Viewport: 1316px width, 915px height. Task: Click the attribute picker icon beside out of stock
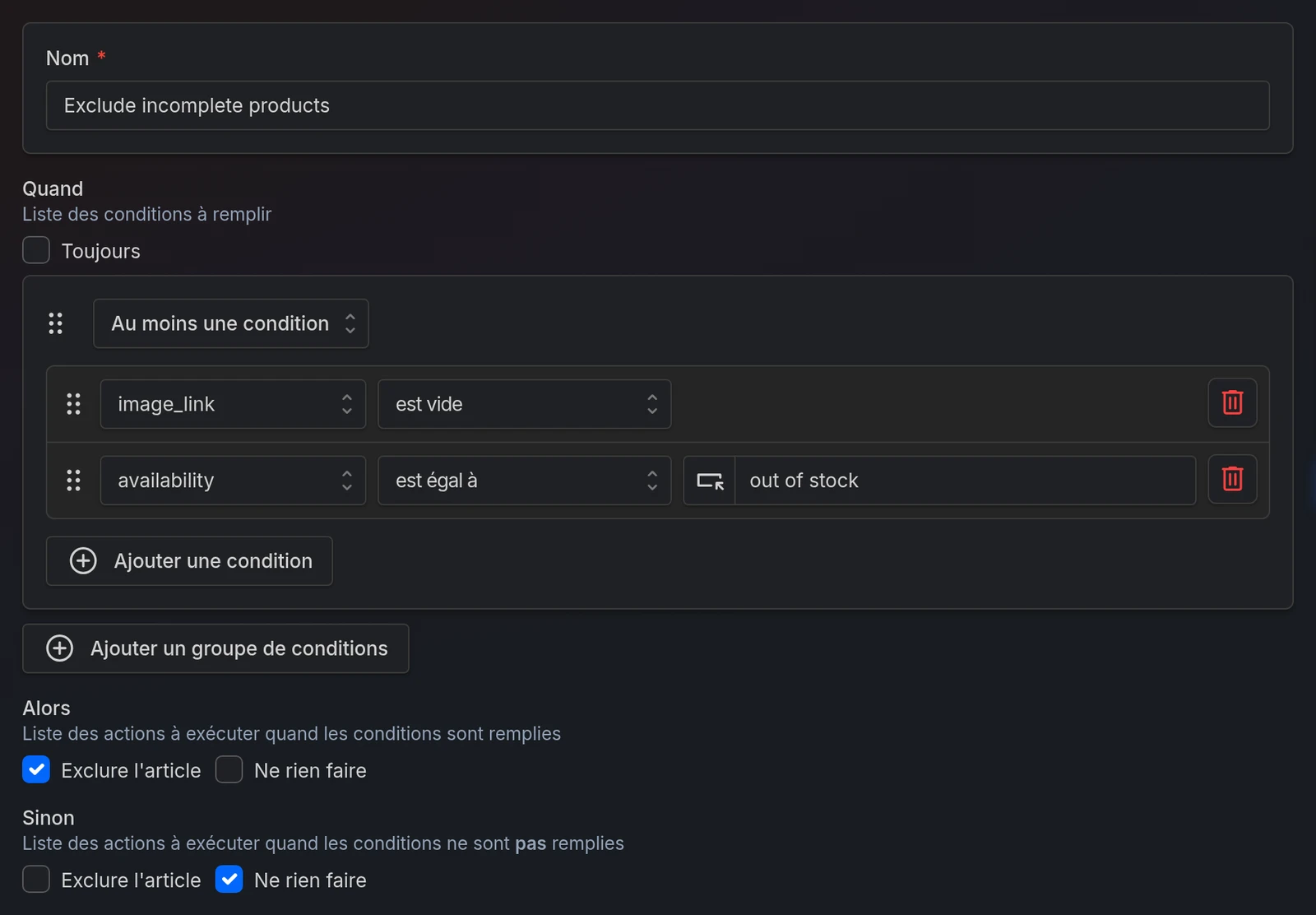[710, 481]
